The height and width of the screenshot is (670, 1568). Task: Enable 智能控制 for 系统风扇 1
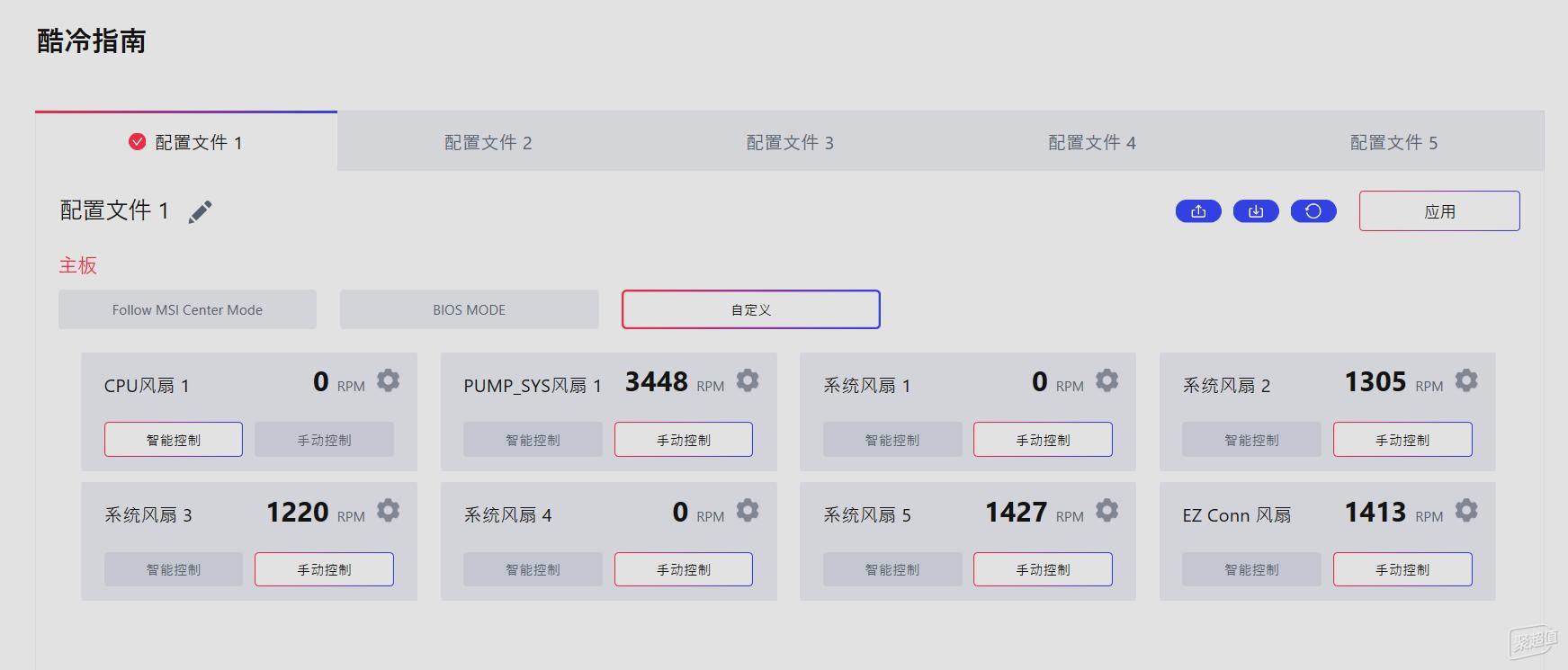[x=892, y=440]
